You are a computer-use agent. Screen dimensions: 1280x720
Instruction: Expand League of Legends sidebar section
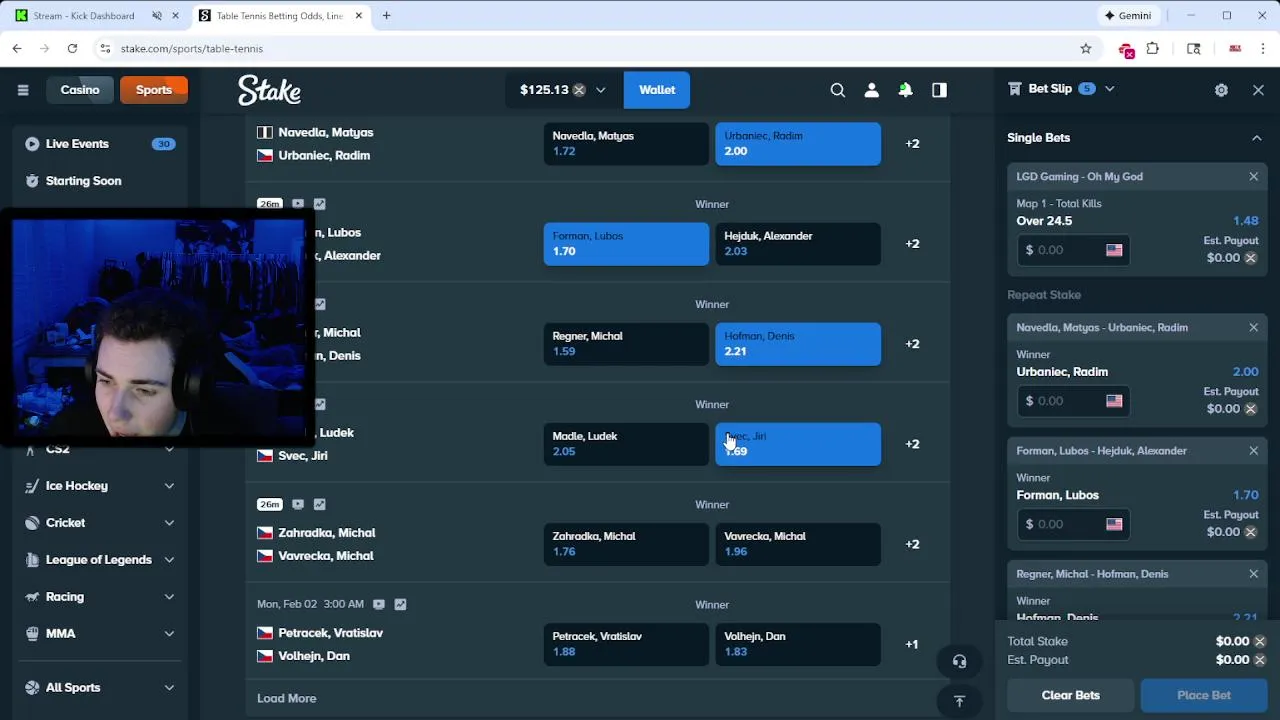[x=169, y=560]
